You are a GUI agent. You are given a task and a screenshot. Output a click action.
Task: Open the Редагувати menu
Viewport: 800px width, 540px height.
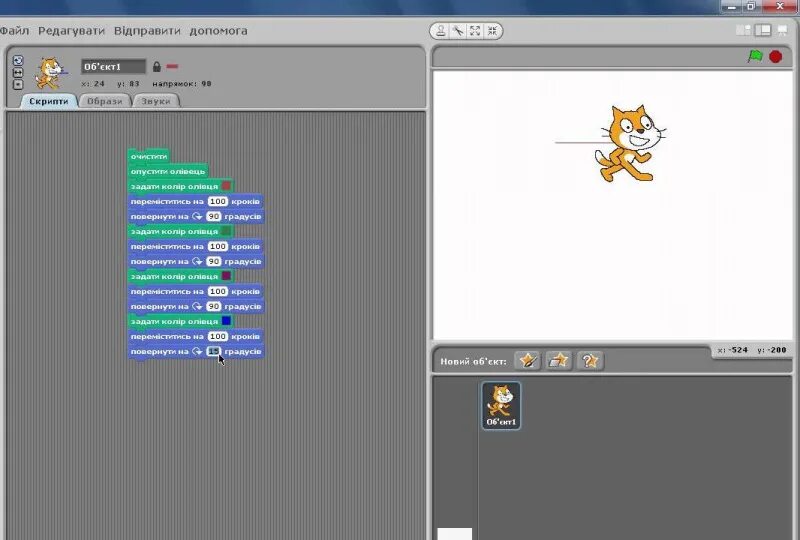[x=71, y=31]
